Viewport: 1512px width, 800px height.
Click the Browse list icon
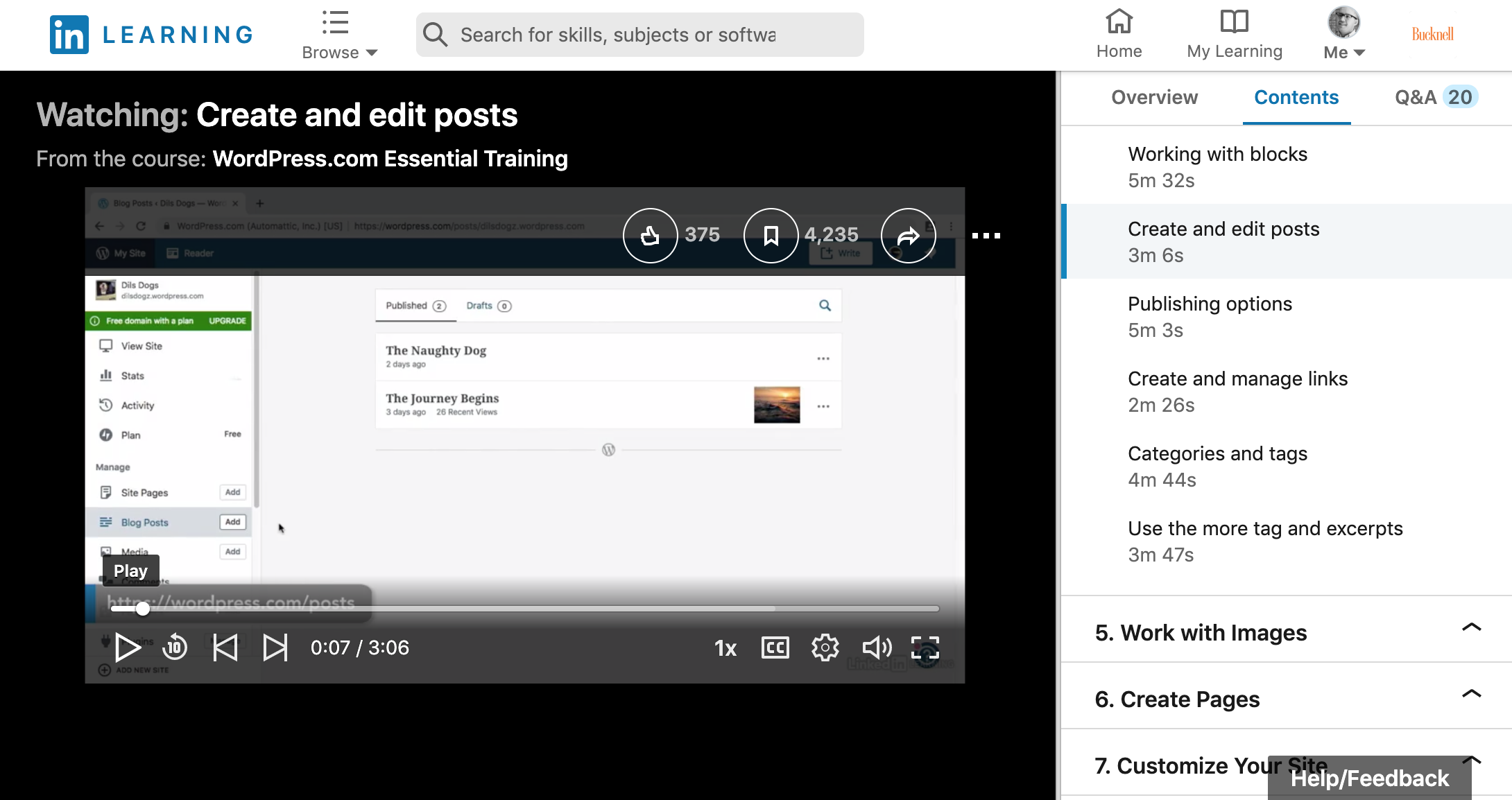pyautogui.click(x=335, y=22)
